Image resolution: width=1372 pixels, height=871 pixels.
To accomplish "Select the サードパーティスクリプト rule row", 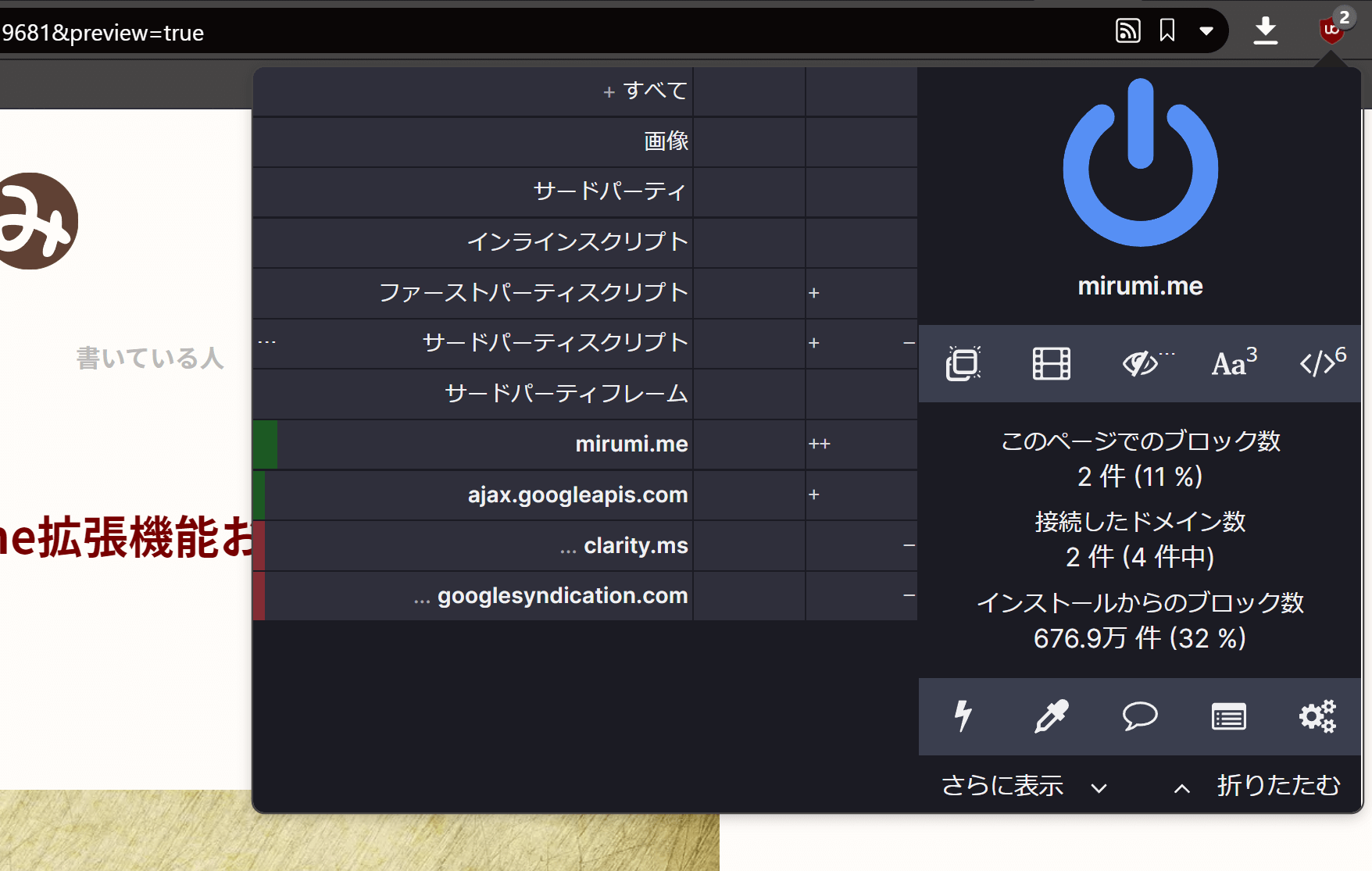I will point(473,343).
